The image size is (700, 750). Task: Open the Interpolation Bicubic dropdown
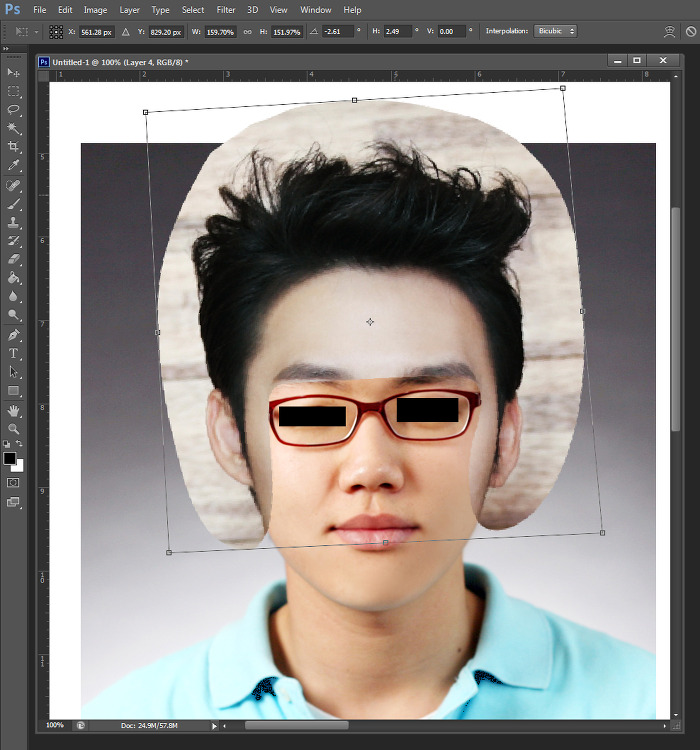(555, 32)
